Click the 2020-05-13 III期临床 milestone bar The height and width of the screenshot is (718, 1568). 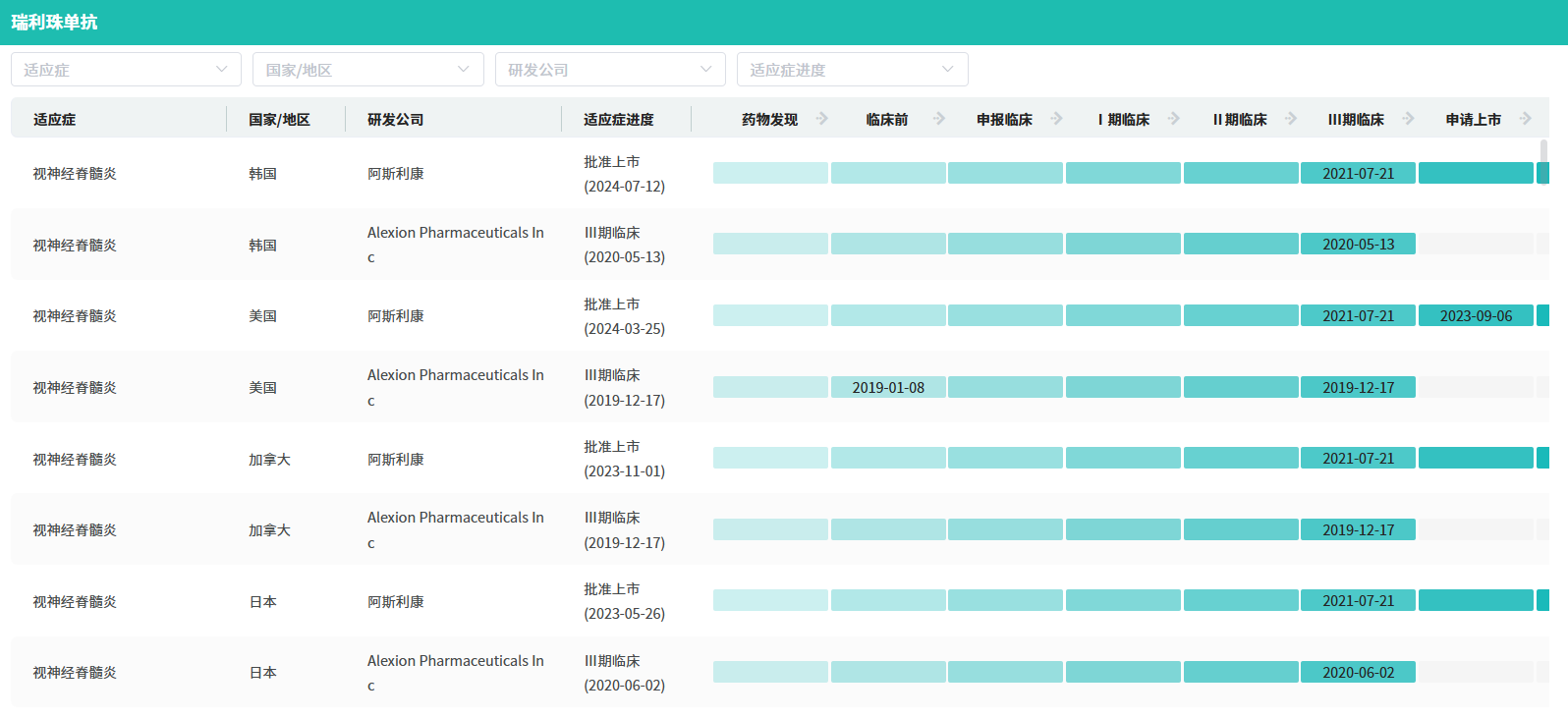pyautogui.click(x=1358, y=245)
